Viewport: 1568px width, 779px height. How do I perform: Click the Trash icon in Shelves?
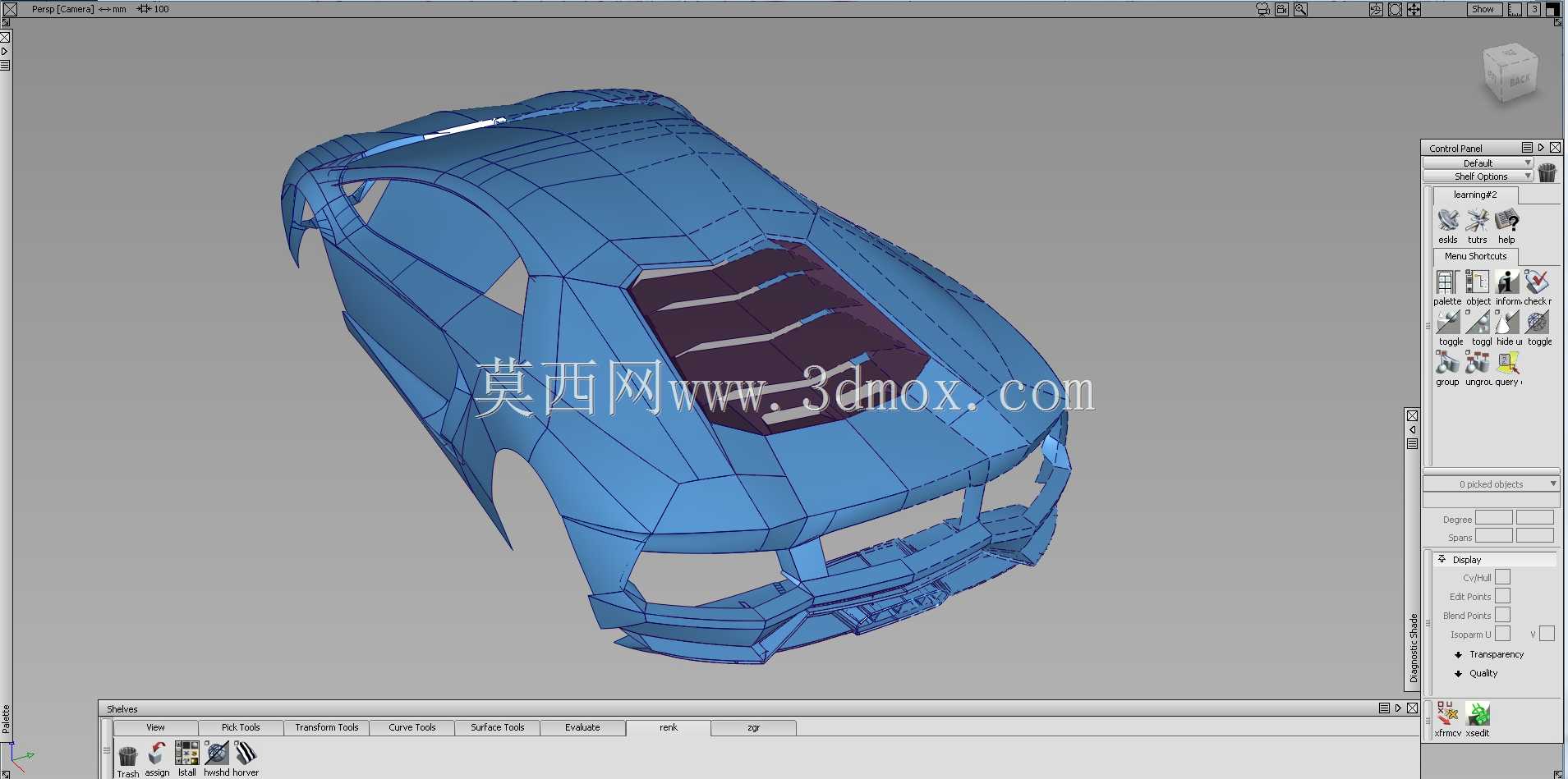coord(127,754)
